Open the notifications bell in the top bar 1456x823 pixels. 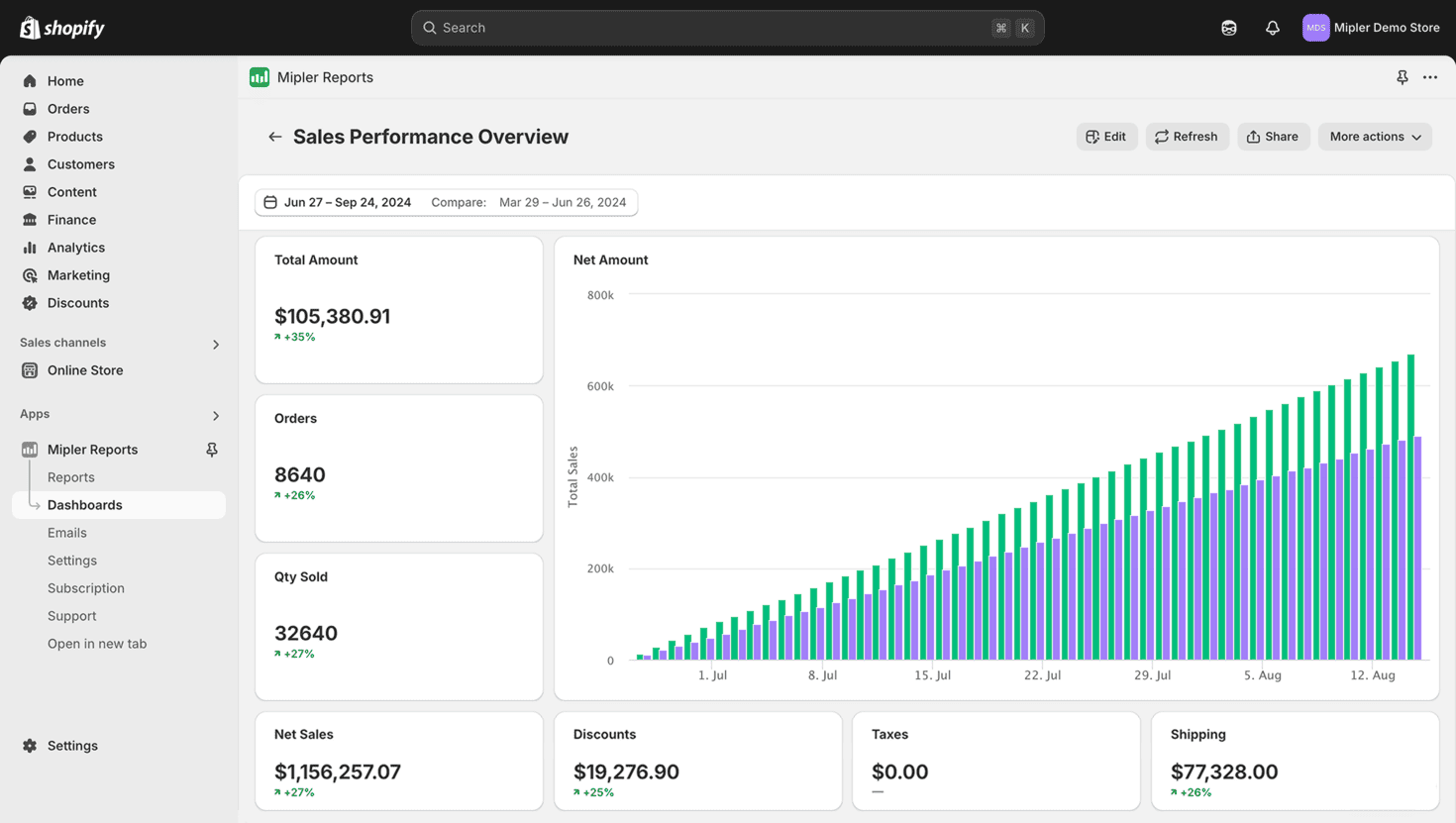tap(1272, 27)
